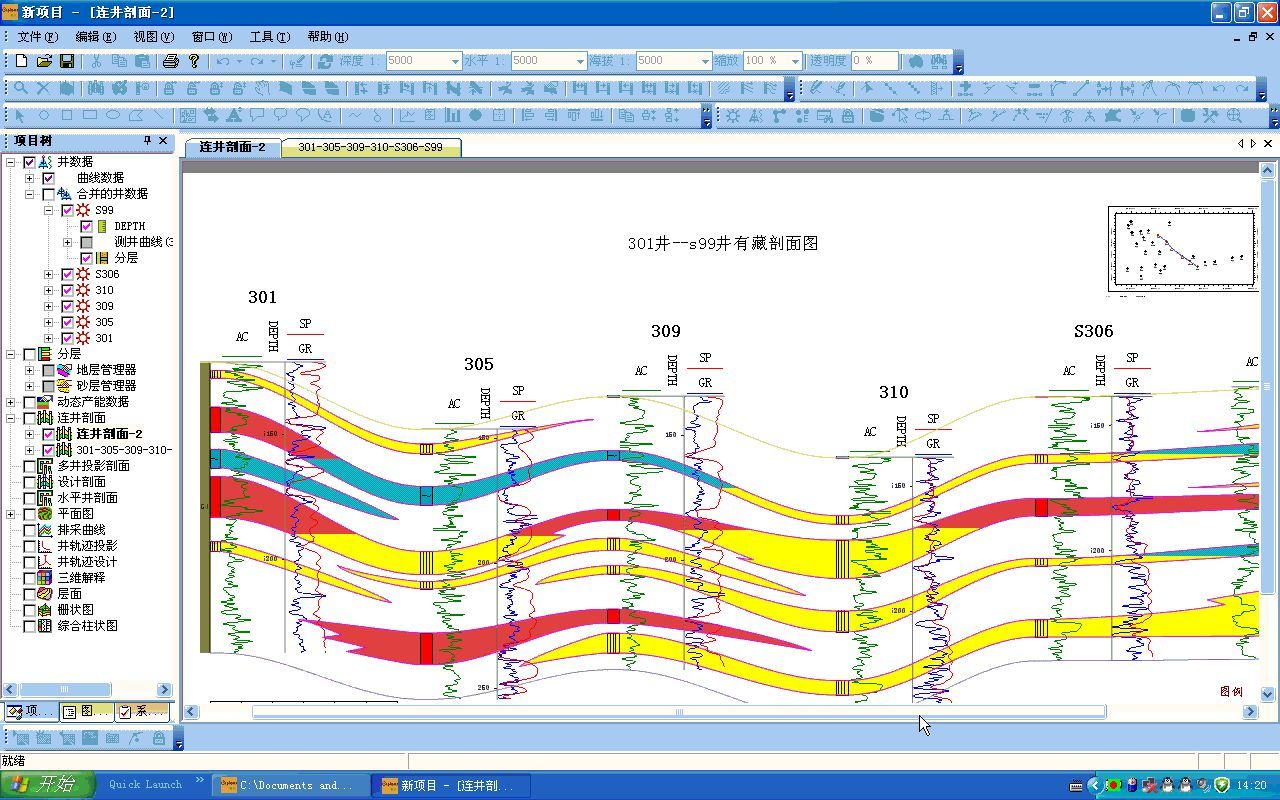Uncheck the DEPTH checkbox

[x=86, y=226]
